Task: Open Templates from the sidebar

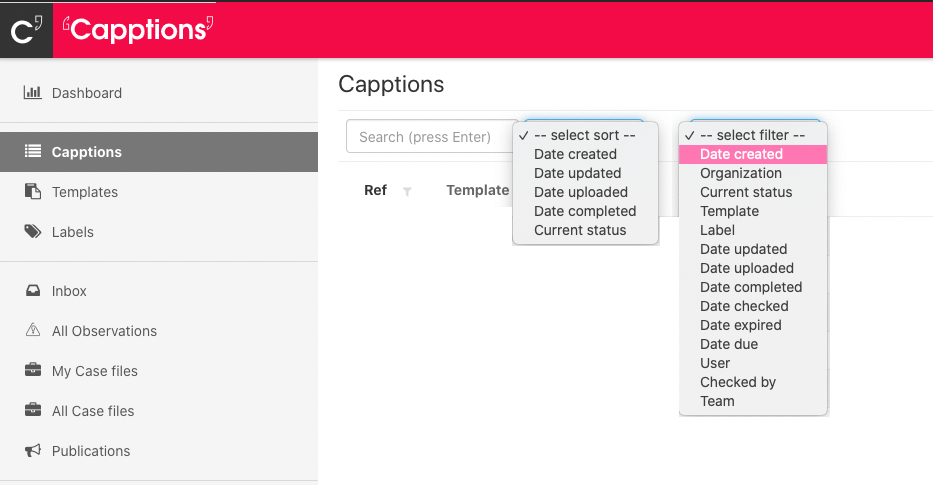Action: [x=85, y=192]
